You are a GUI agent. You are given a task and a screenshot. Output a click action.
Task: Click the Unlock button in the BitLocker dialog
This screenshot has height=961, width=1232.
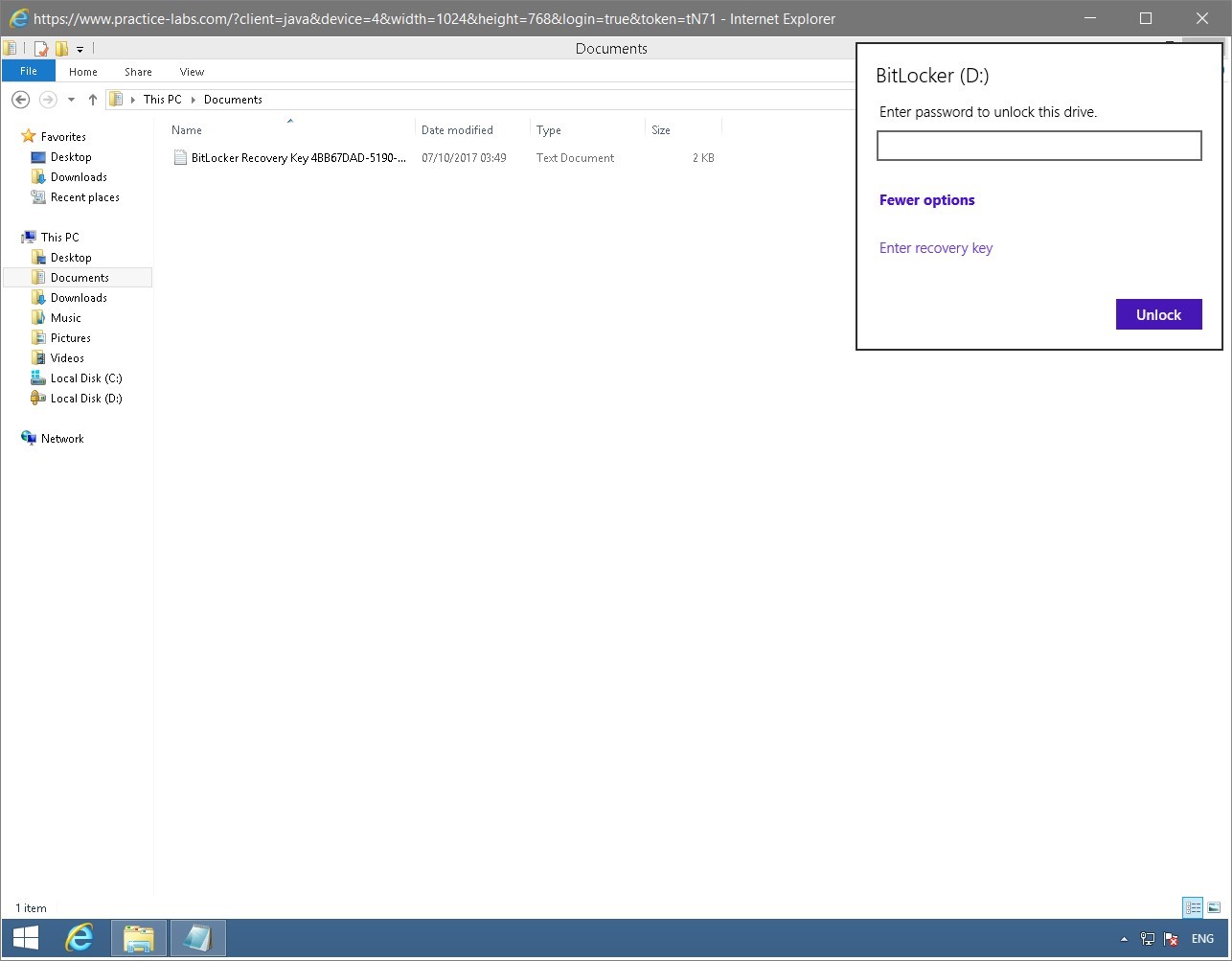1158,313
